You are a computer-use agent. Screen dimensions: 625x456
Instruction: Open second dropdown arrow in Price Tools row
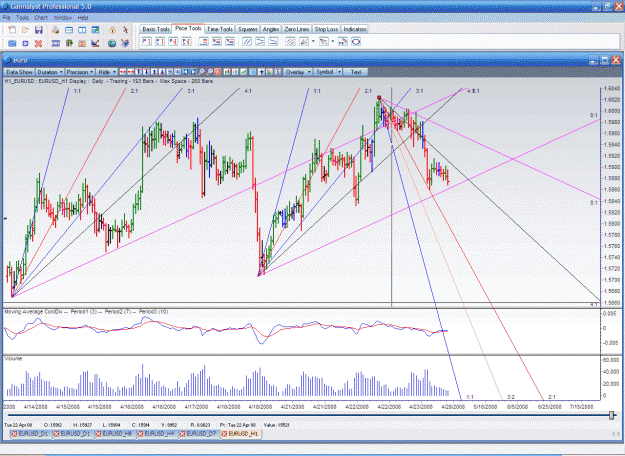point(333,41)
